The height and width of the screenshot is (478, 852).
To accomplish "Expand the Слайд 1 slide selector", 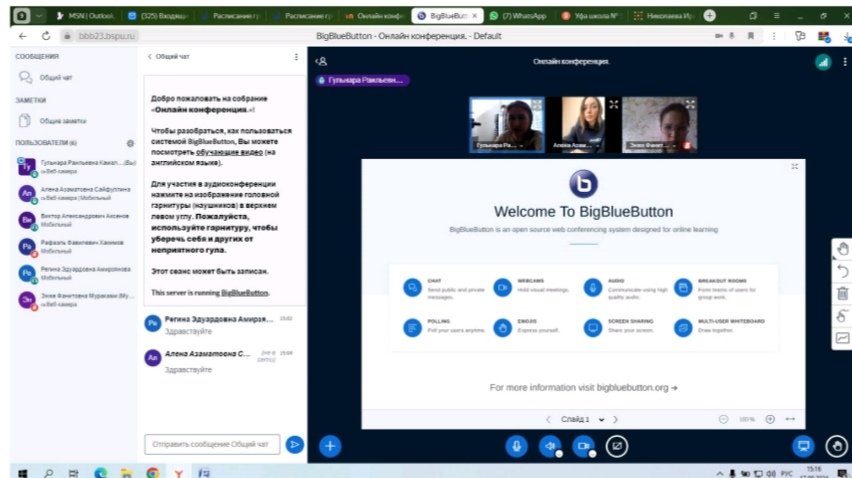I will (579, 419).
